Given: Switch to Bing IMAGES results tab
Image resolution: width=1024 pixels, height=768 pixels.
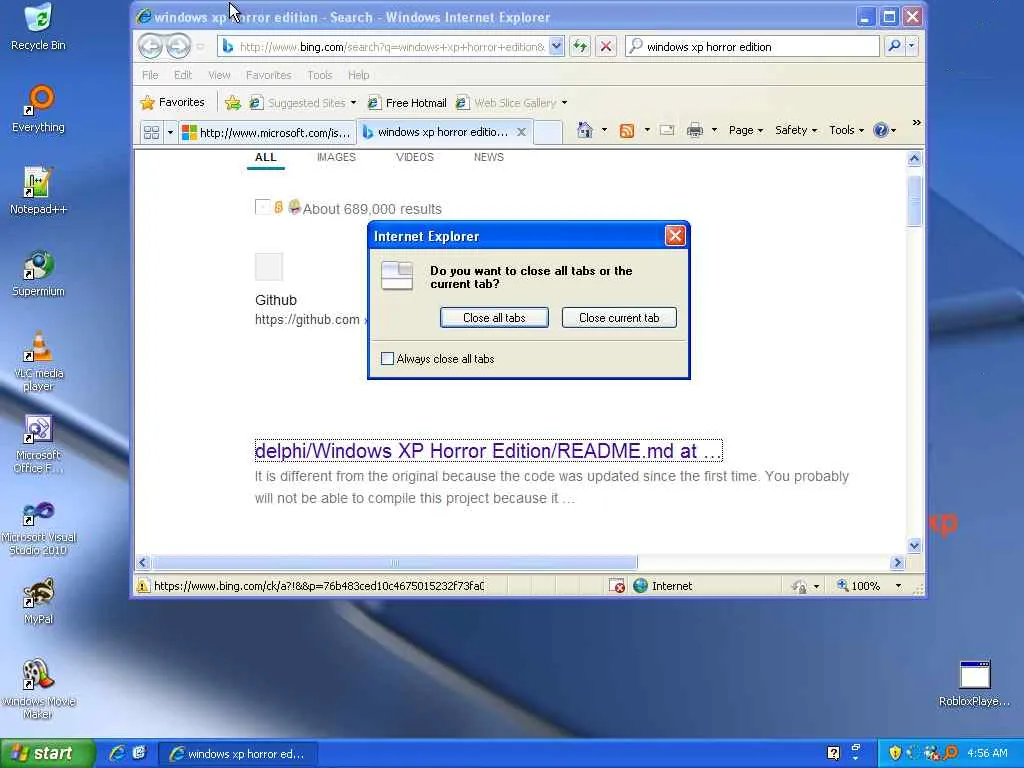Looking at the screenshot, I should (336, 157).
